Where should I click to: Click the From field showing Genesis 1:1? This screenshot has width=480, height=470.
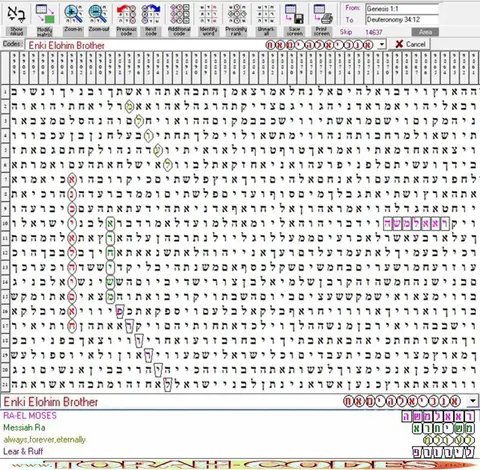(x=402, y=9)
